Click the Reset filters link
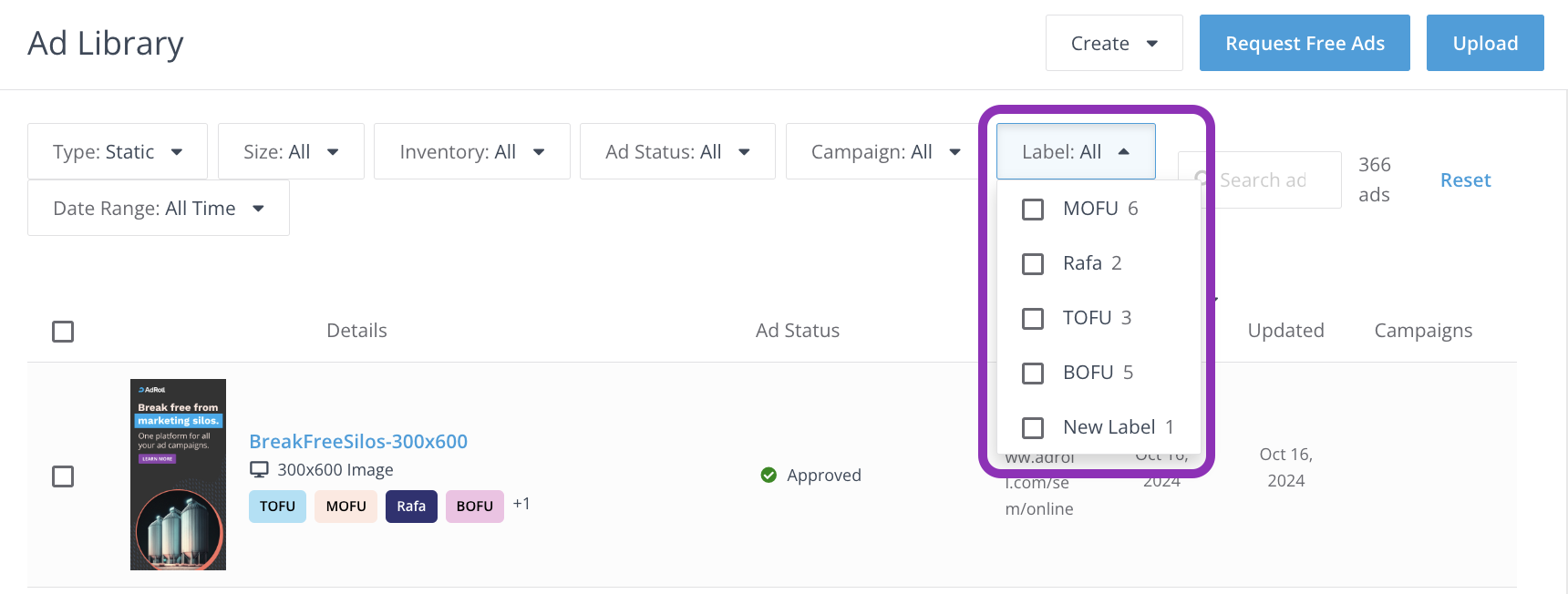 (x=1465, y=180)
